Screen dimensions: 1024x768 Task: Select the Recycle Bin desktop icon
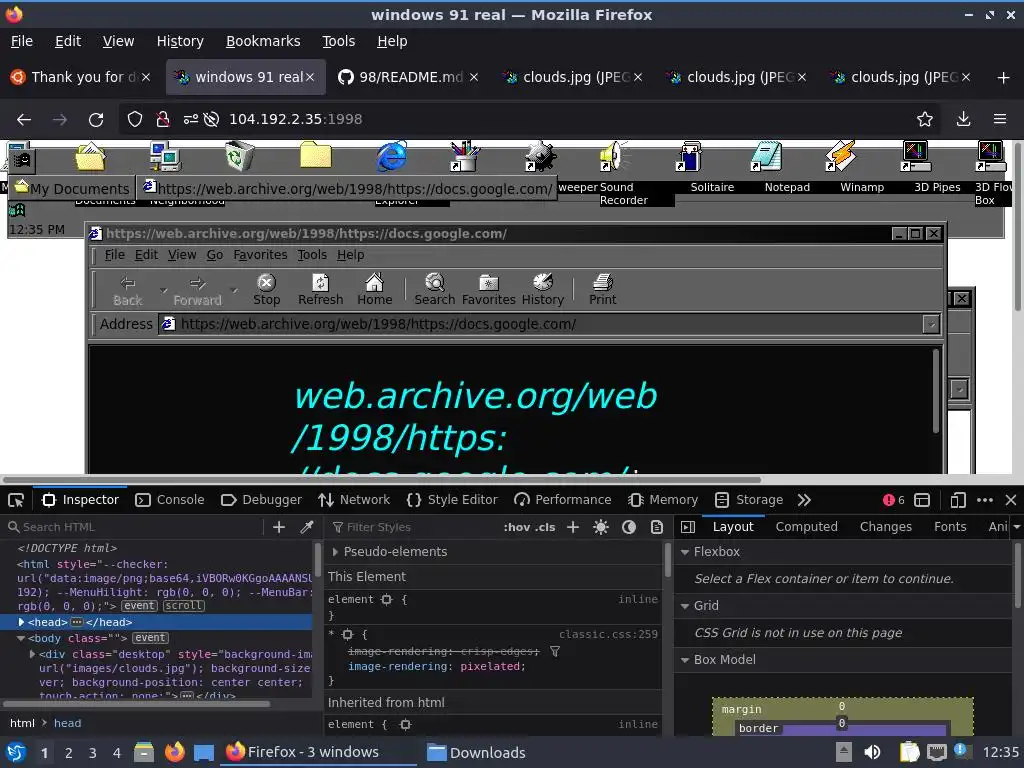pyautogui.click(x=239, y=157)
